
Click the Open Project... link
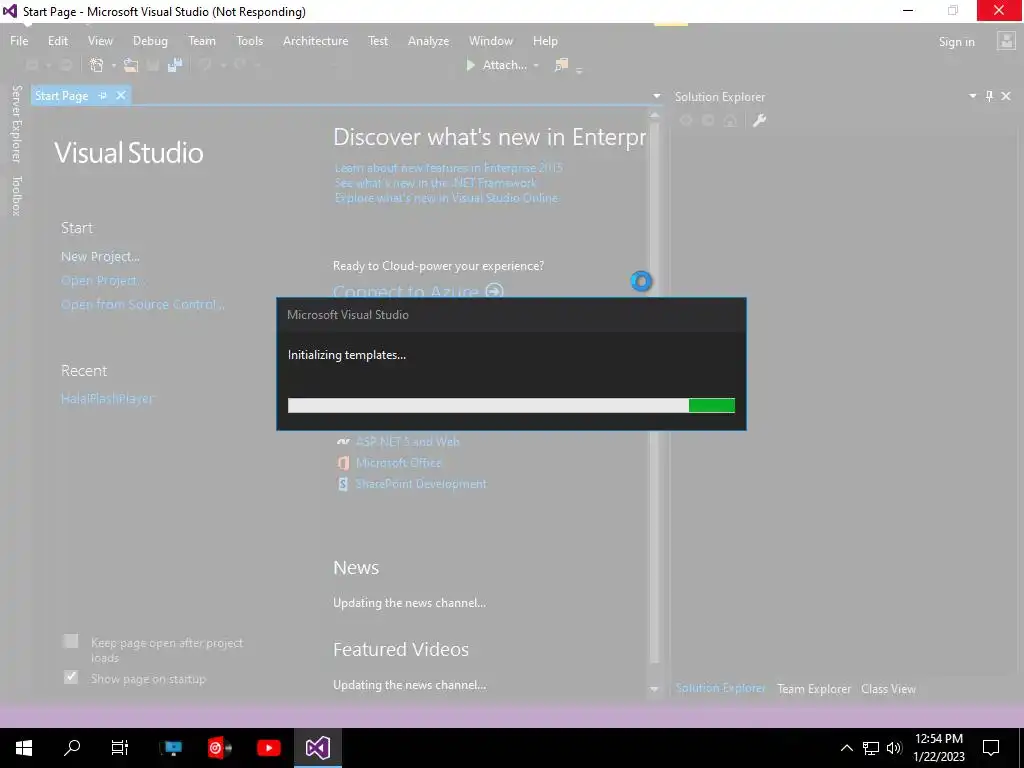(101, 280)
